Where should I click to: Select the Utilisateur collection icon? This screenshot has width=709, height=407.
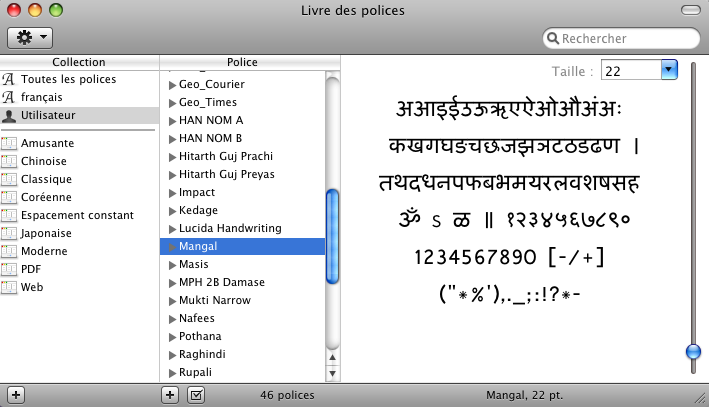point(10,115)
